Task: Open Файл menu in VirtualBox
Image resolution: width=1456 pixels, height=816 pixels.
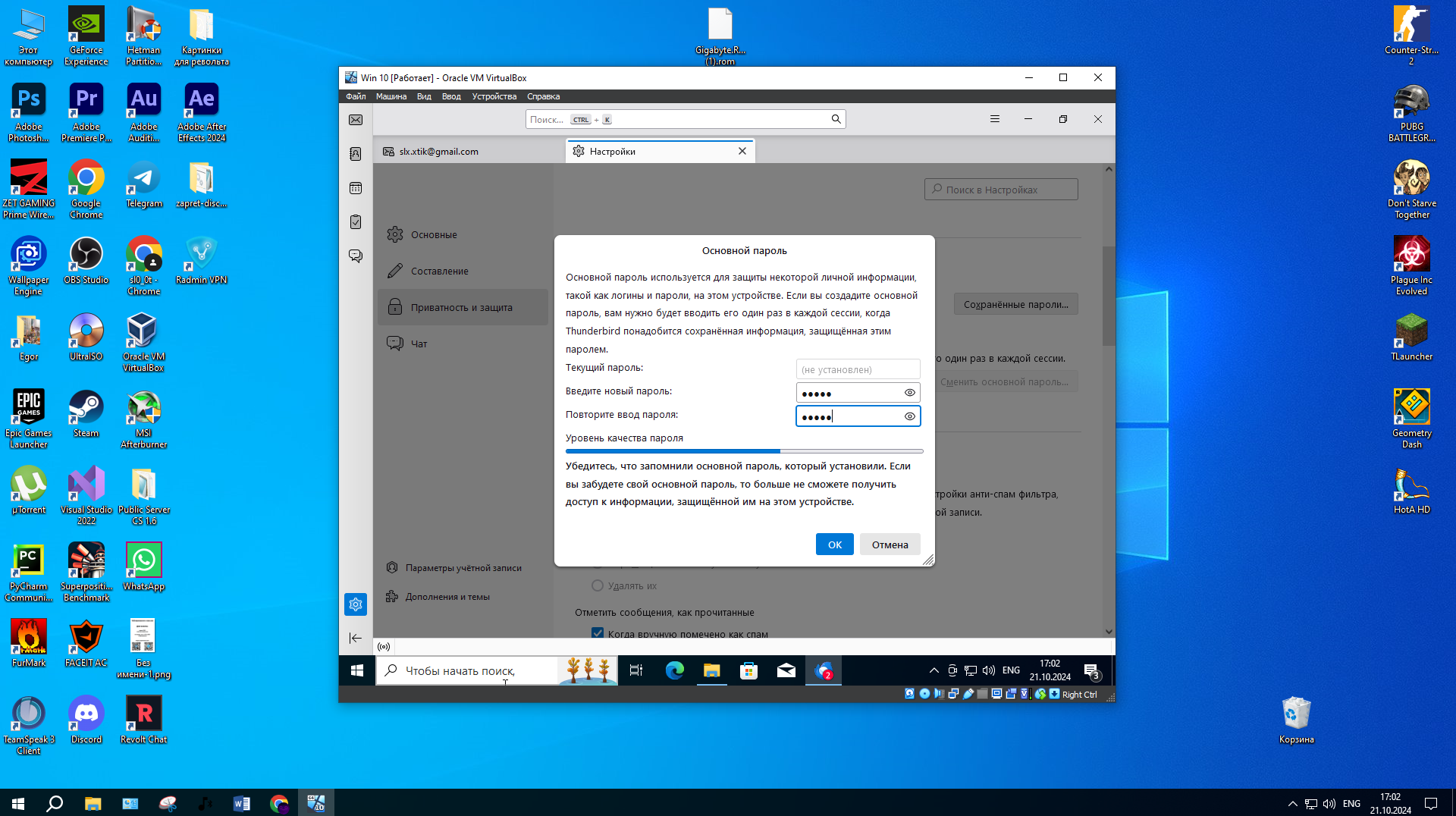Action: click(x=356, y=96)
